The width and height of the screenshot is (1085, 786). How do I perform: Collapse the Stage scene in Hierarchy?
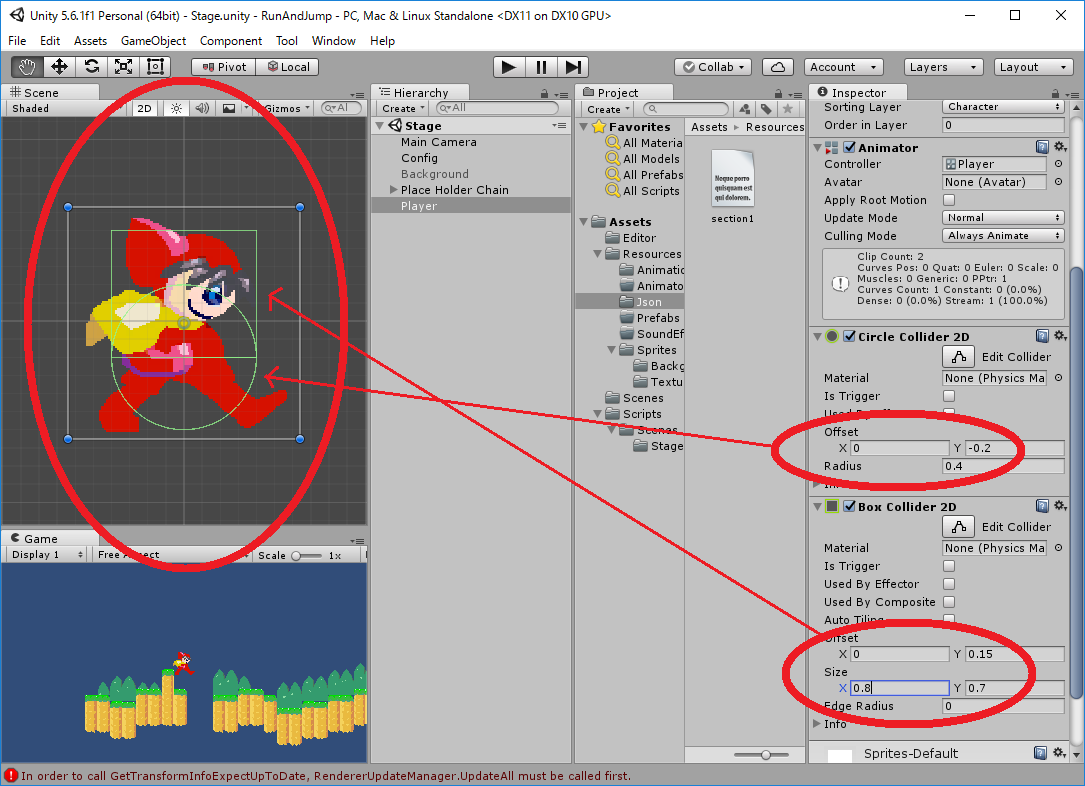pyautogui.click(x=379, y=126)
